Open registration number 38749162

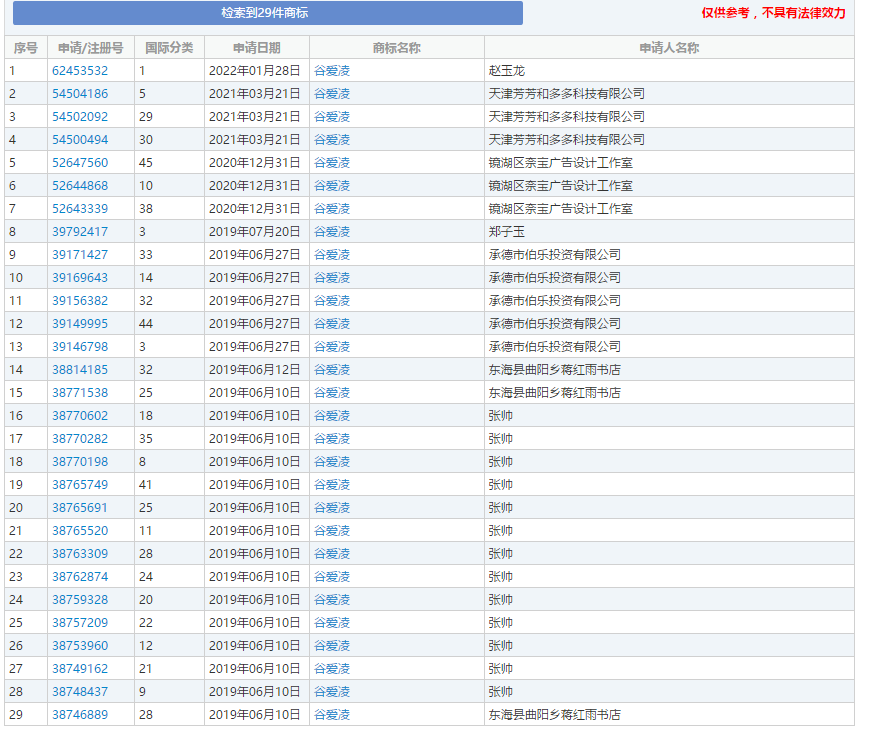[x=80, y=669]
